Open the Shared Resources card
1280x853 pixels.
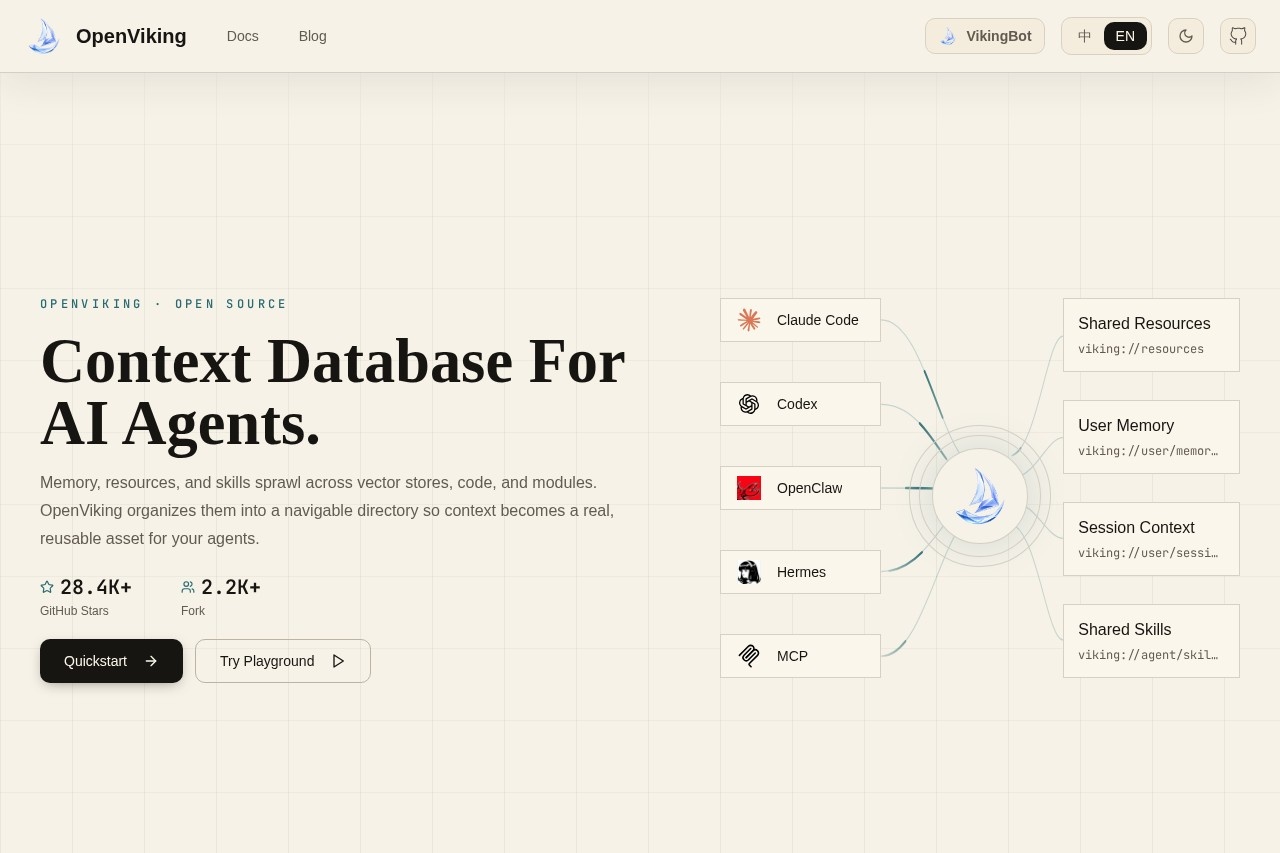tap(1151, 335)
